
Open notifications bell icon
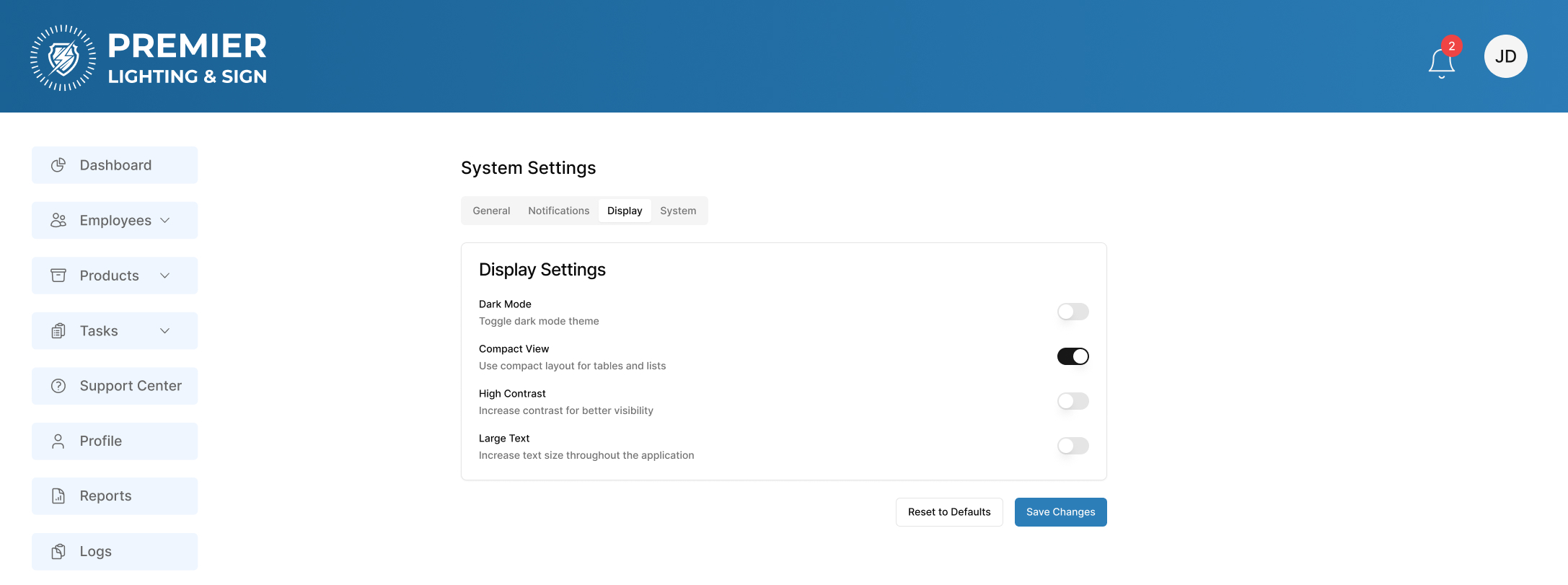1441,63
